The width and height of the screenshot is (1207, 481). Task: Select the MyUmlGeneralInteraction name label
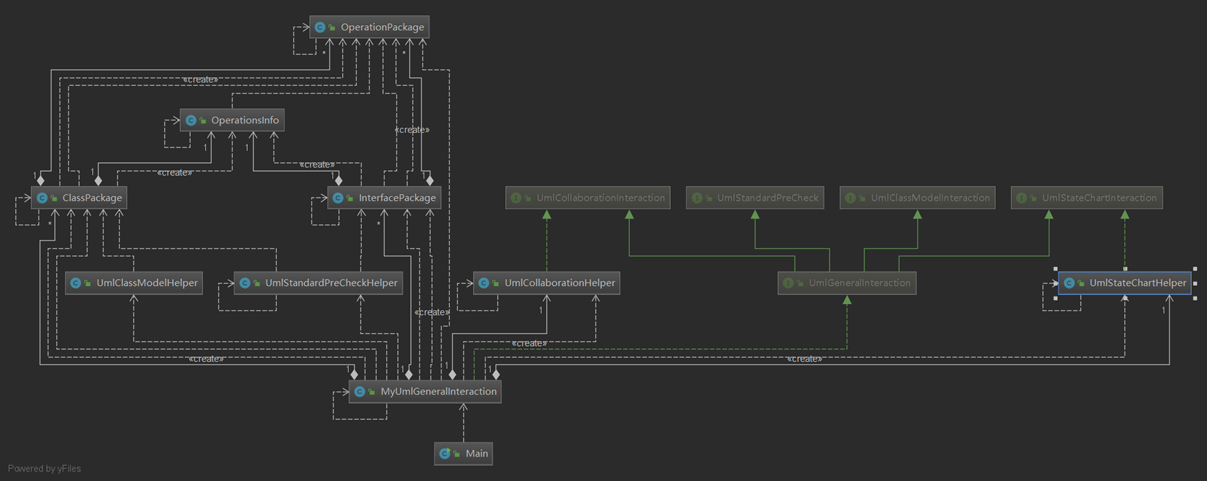[x=438, y=391]
